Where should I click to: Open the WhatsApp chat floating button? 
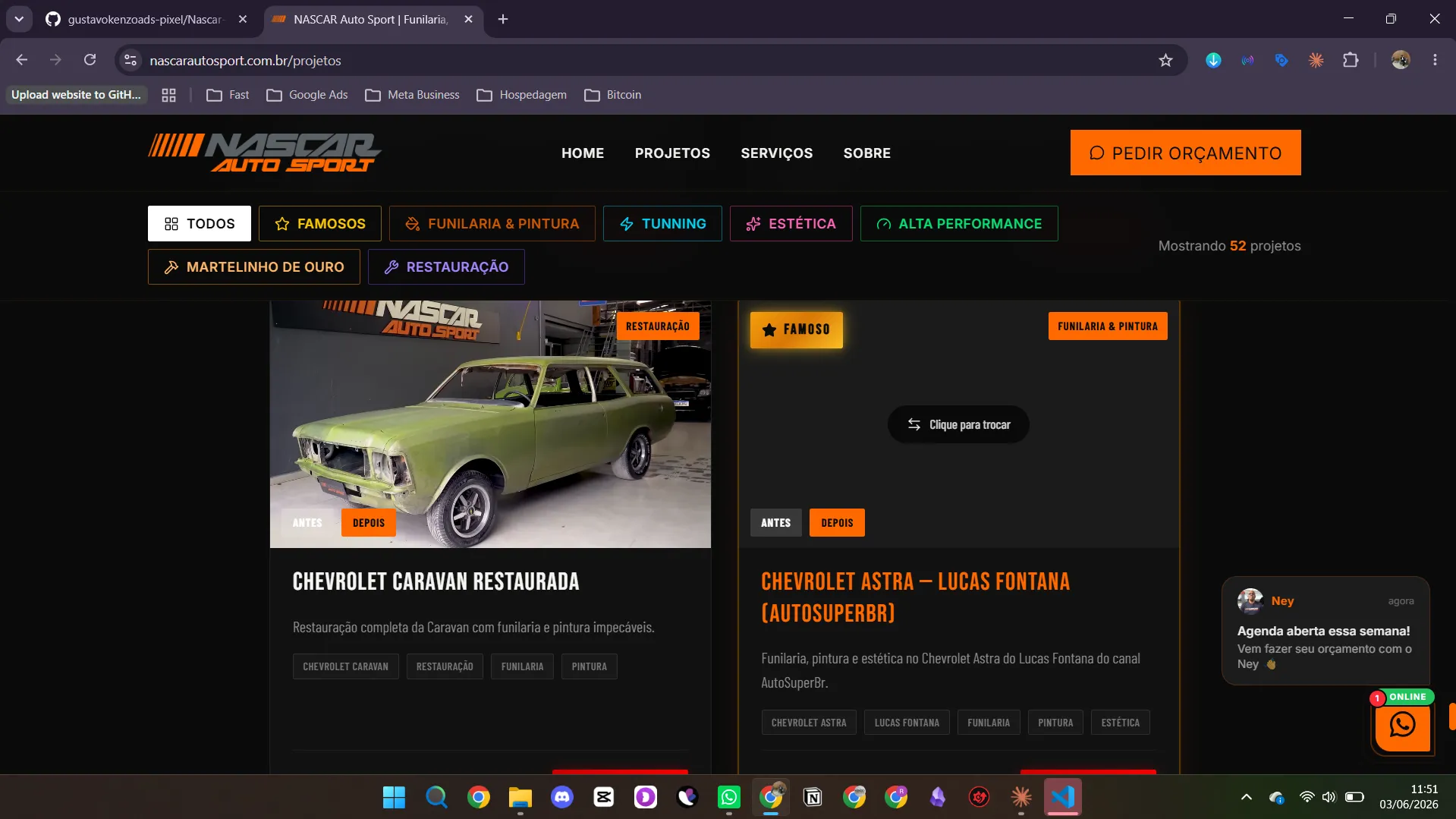[1402, 726]
